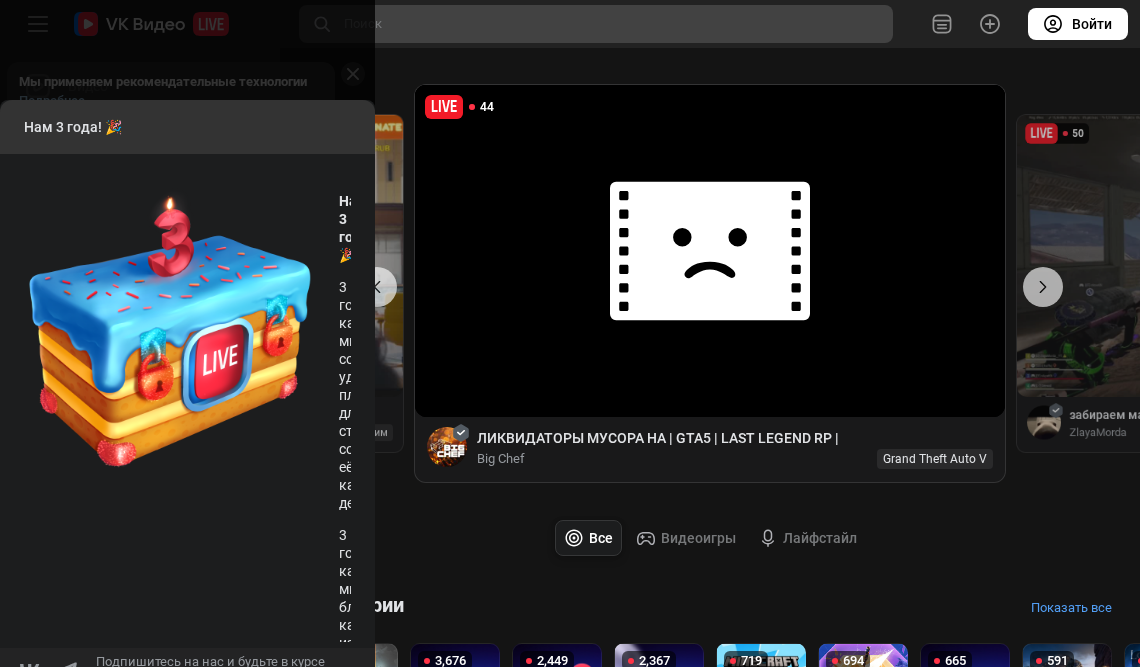
Task: Click the plus create-stream icon
Action: pos(990,24)
